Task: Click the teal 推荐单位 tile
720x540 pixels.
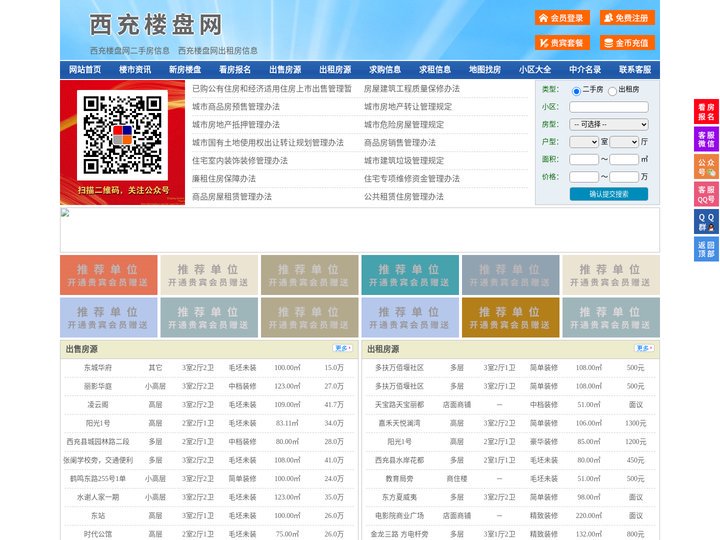Action: tap(410, 275)
